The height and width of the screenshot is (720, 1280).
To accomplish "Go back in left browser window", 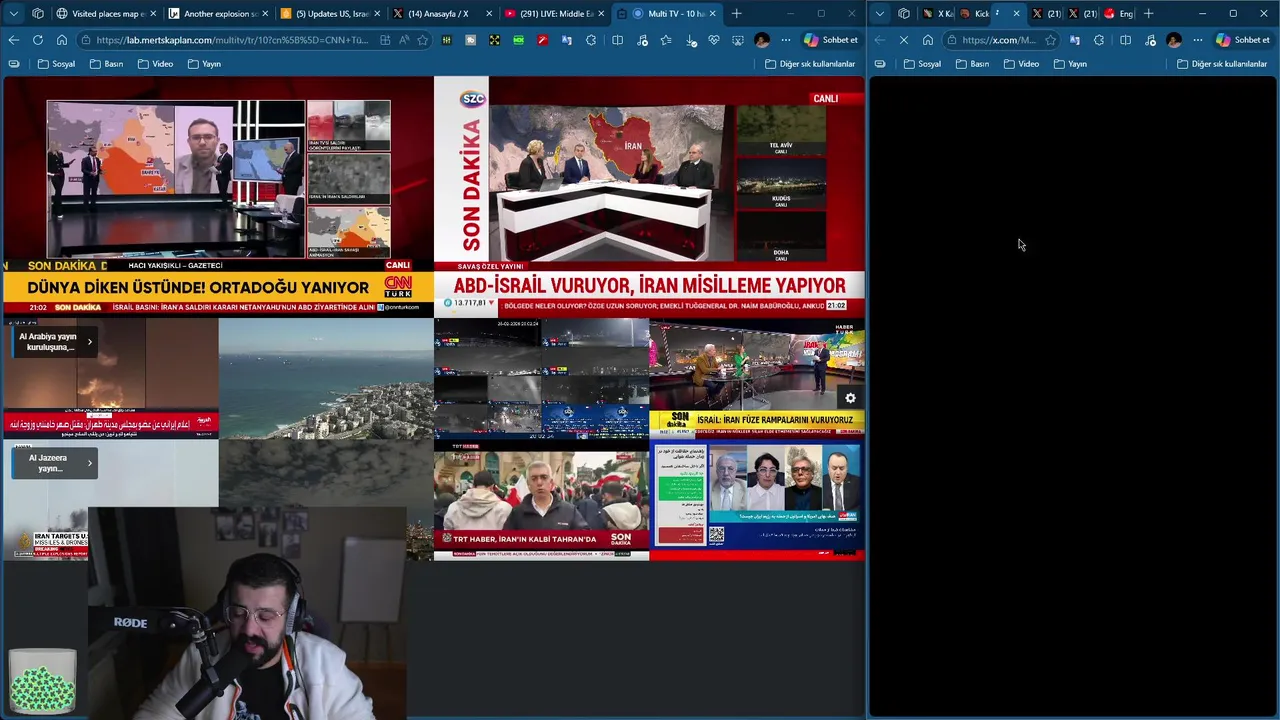I will [x=13, y=40].
